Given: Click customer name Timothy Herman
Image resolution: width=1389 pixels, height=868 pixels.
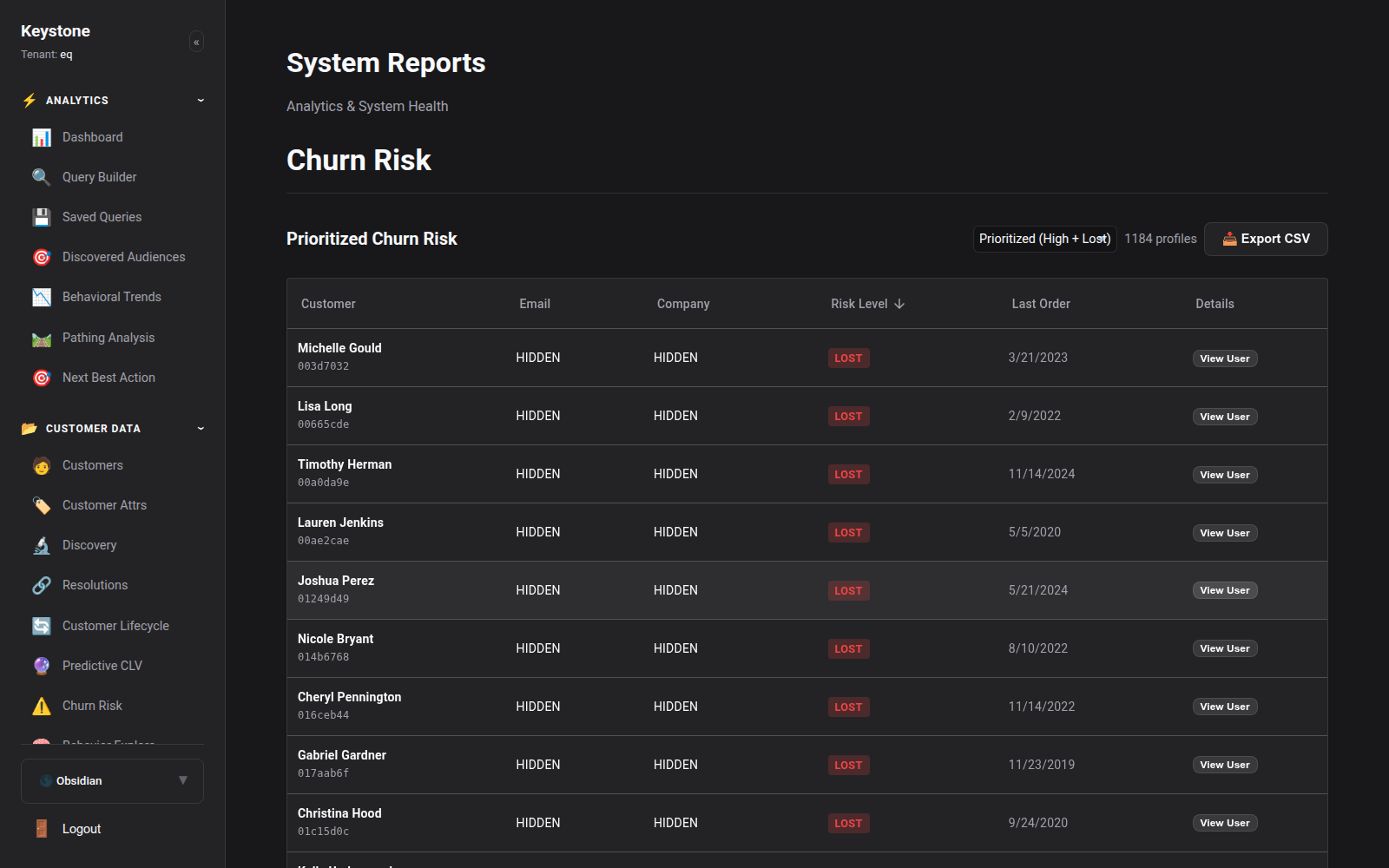Looking at the screenshot, I should pos(345,464).
